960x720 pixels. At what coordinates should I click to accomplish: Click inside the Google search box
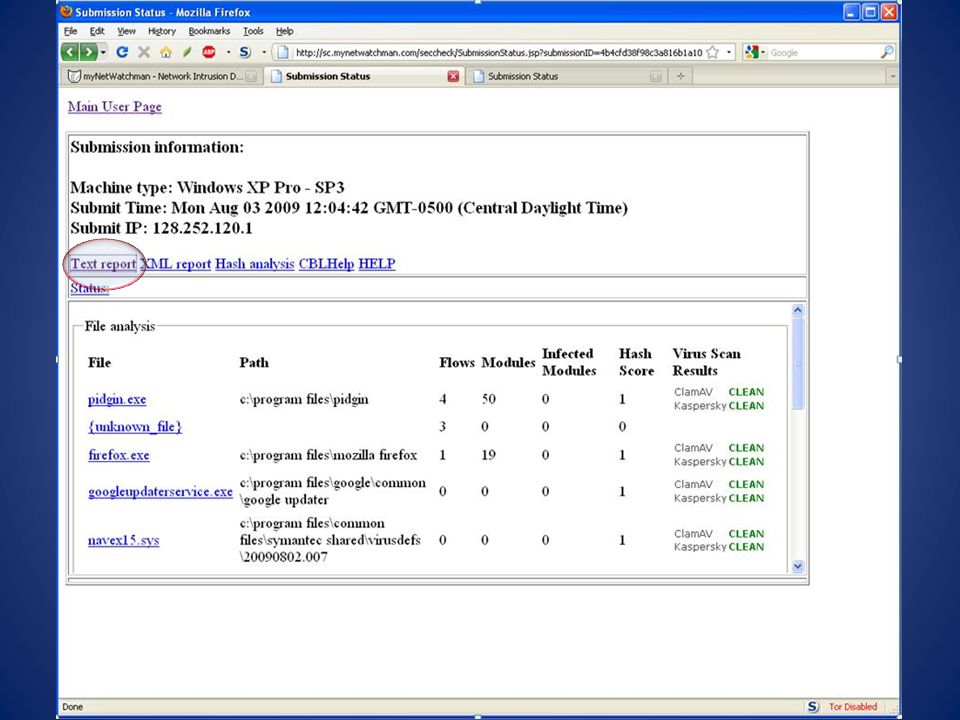(823, 53)
